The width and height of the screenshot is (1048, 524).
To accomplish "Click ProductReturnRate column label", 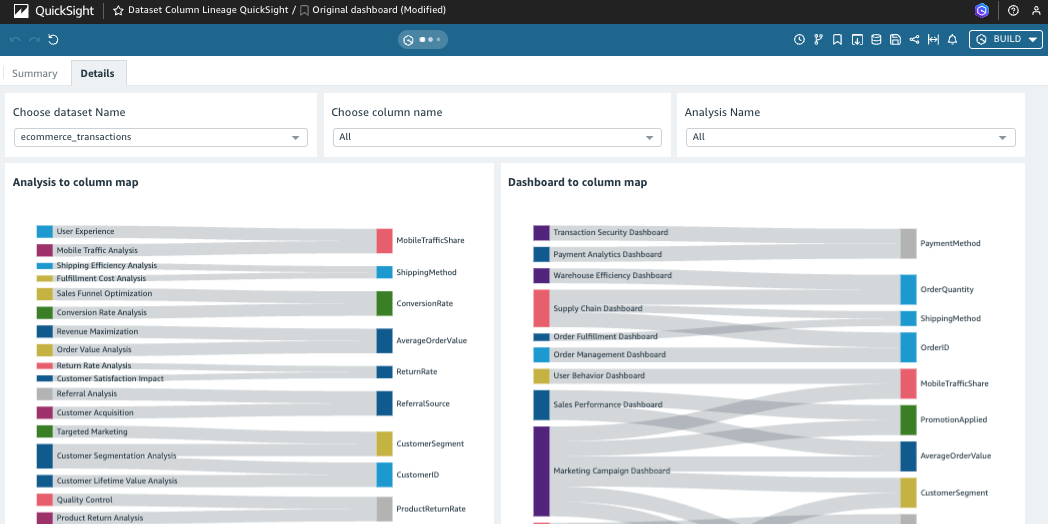I will point(430,509).
